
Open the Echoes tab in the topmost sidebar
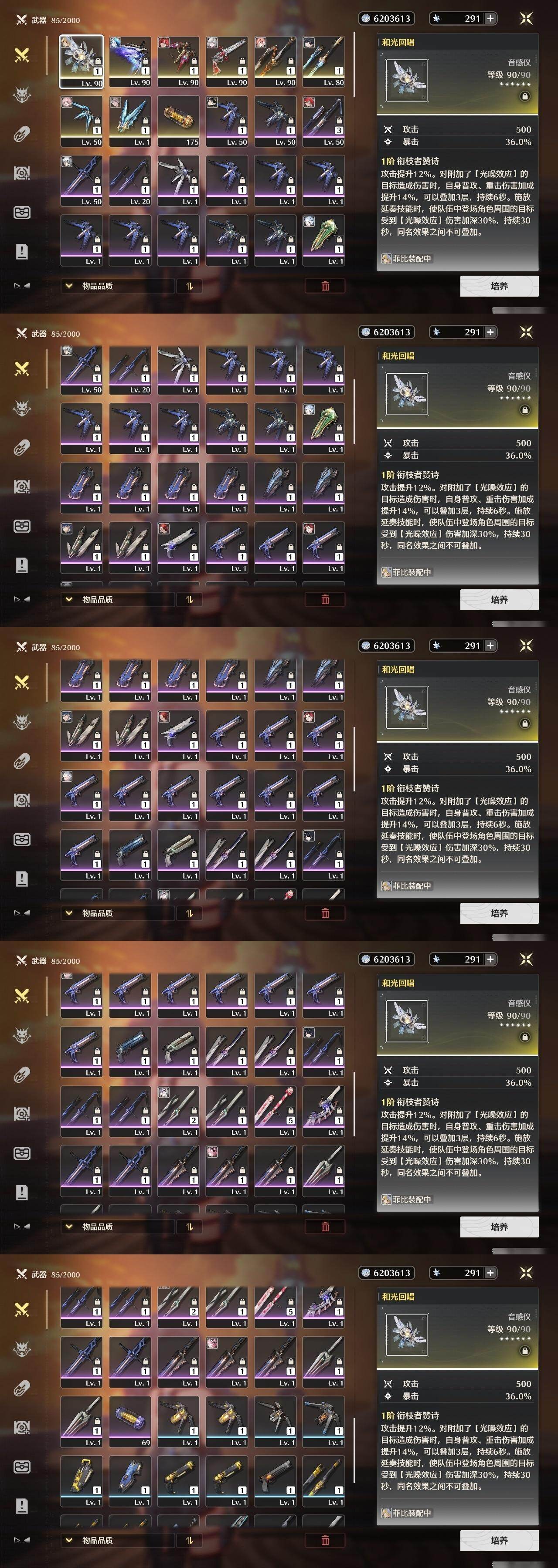click(22, 95)
